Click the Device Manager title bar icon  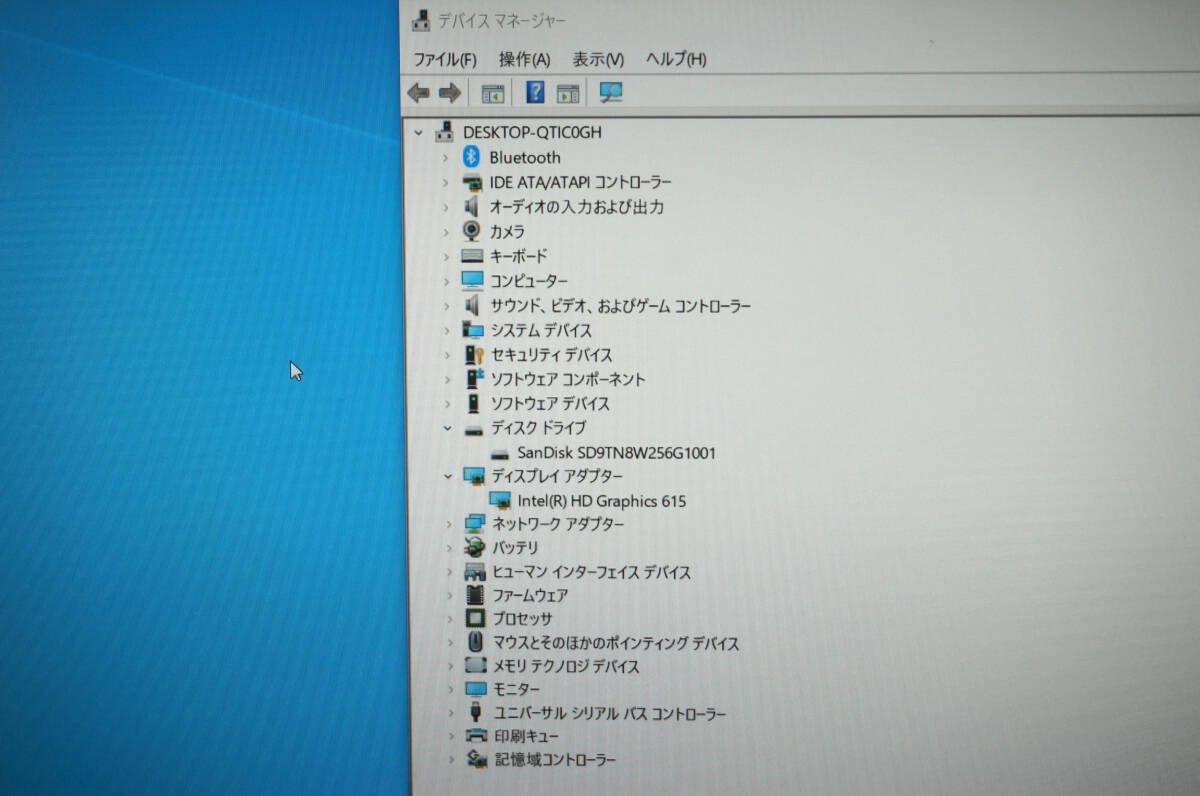(423, 19)
